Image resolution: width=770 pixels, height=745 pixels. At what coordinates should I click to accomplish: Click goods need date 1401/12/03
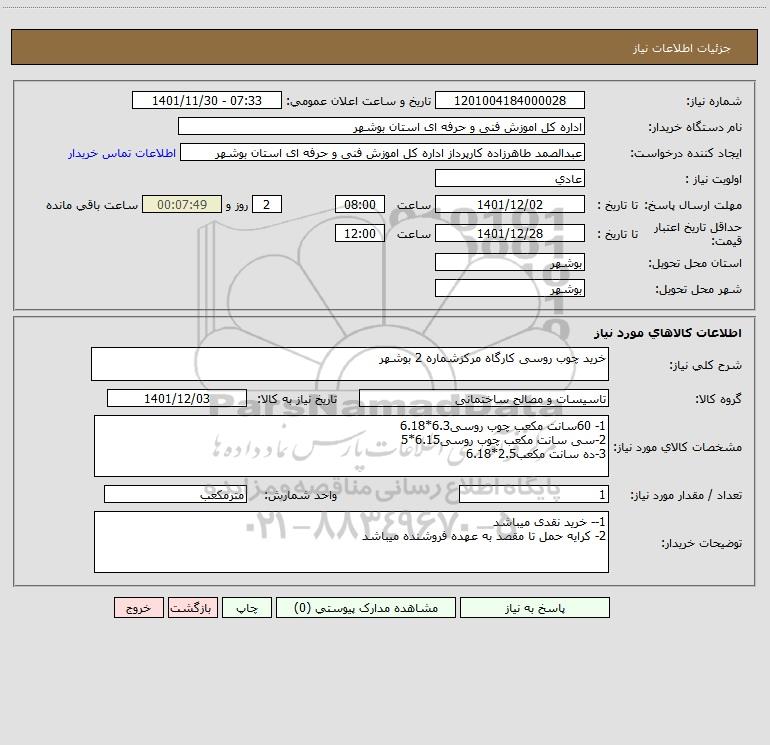[x=177, y=398]
